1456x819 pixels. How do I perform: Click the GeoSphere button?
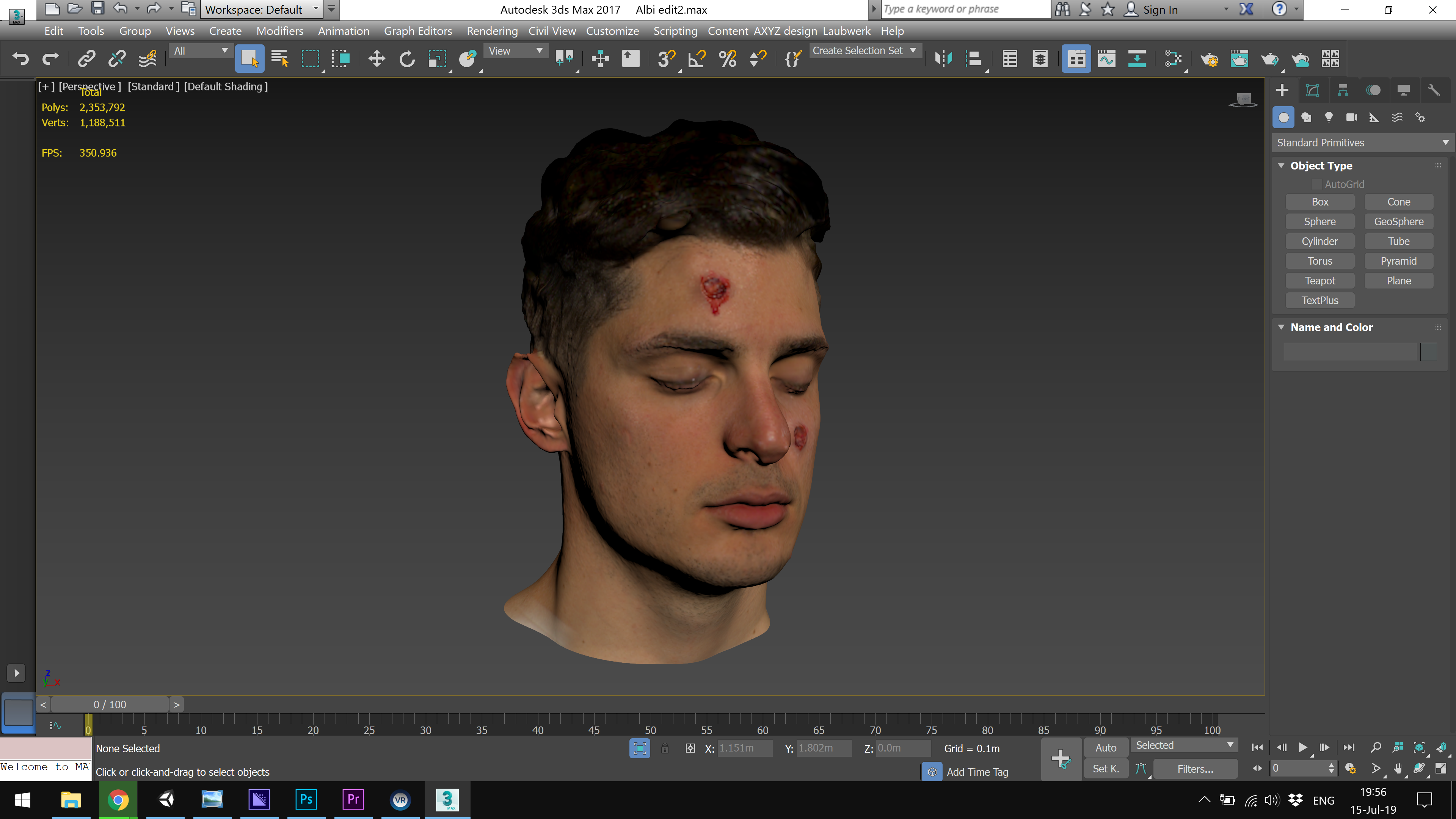(1398, 221)
